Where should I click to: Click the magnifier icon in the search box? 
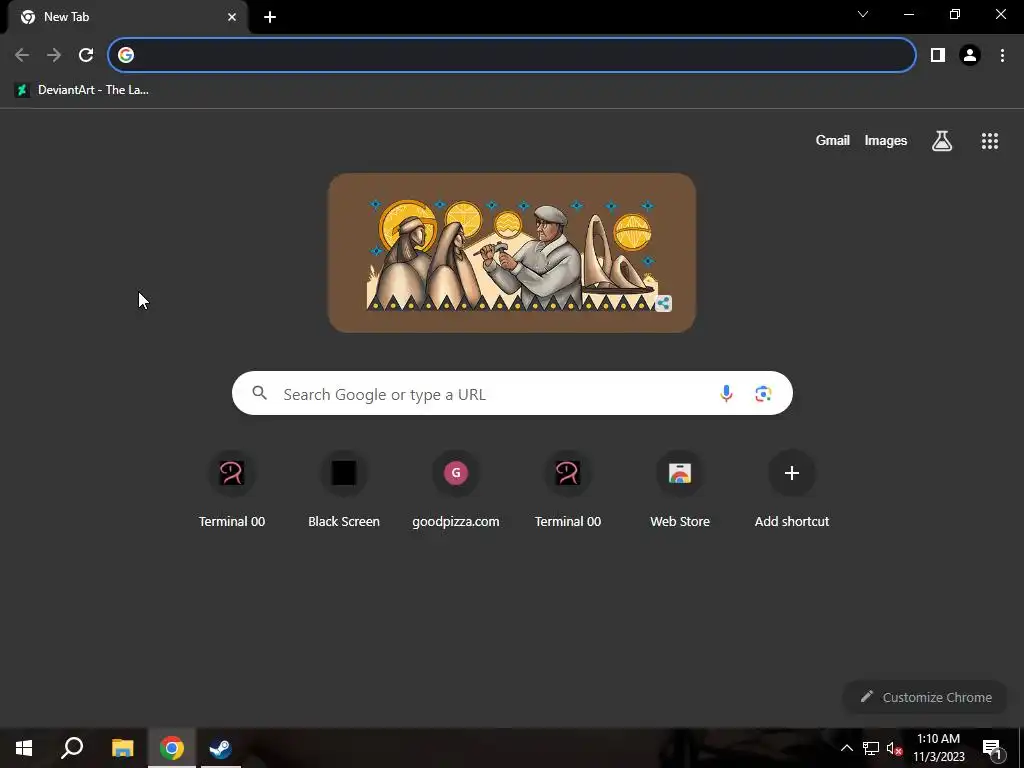(260, 392)
